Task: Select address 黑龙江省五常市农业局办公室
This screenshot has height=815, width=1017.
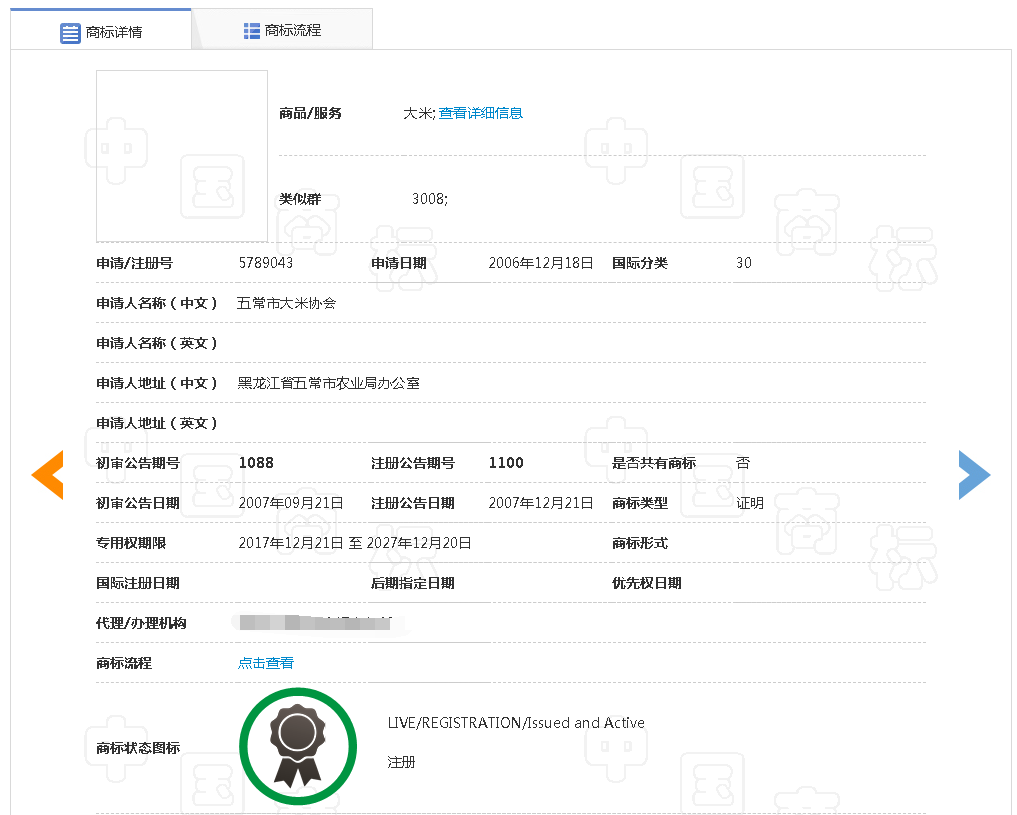Action: pos(328,383)
